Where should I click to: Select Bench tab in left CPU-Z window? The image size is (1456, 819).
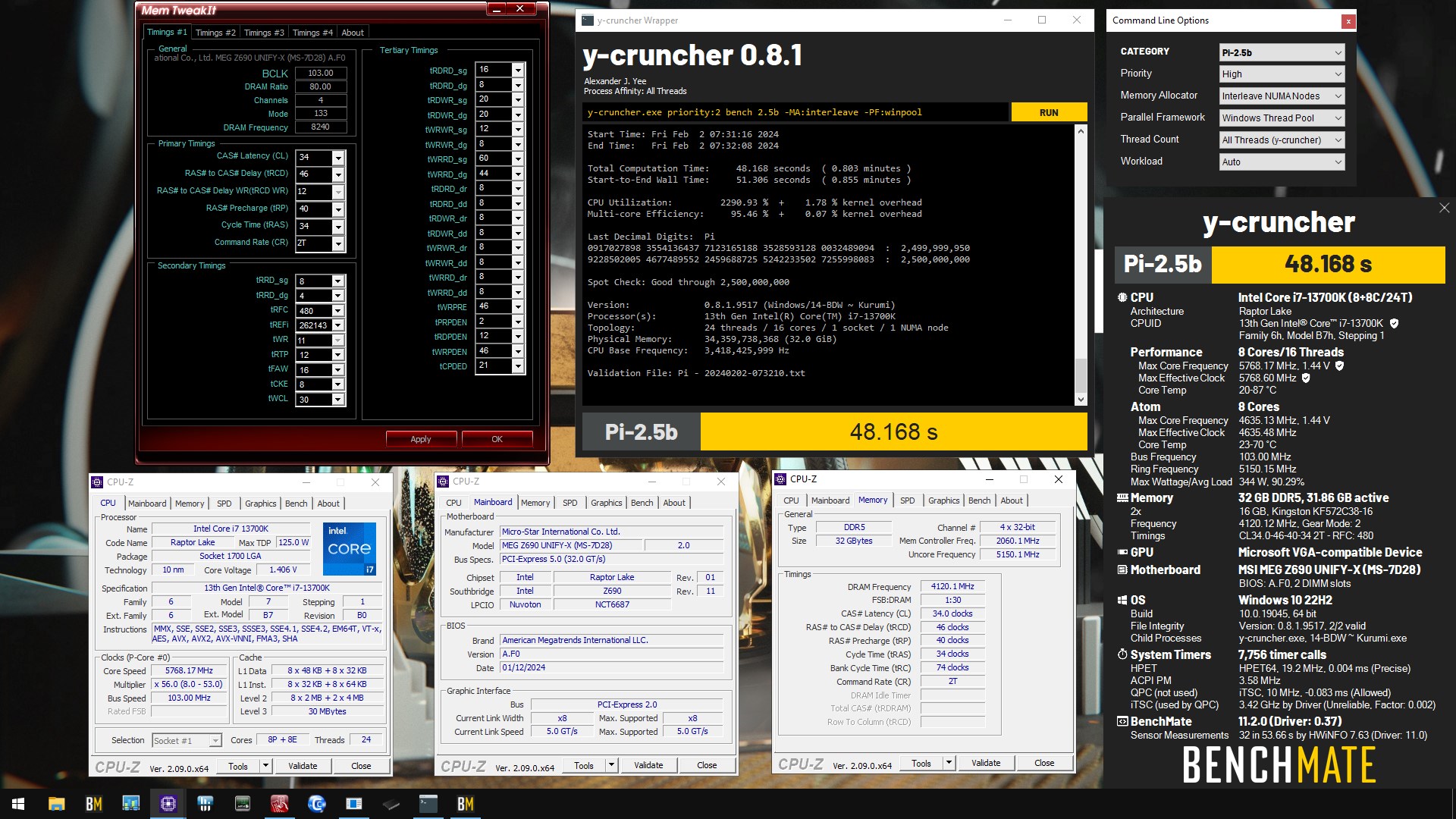tap(297, 504)
